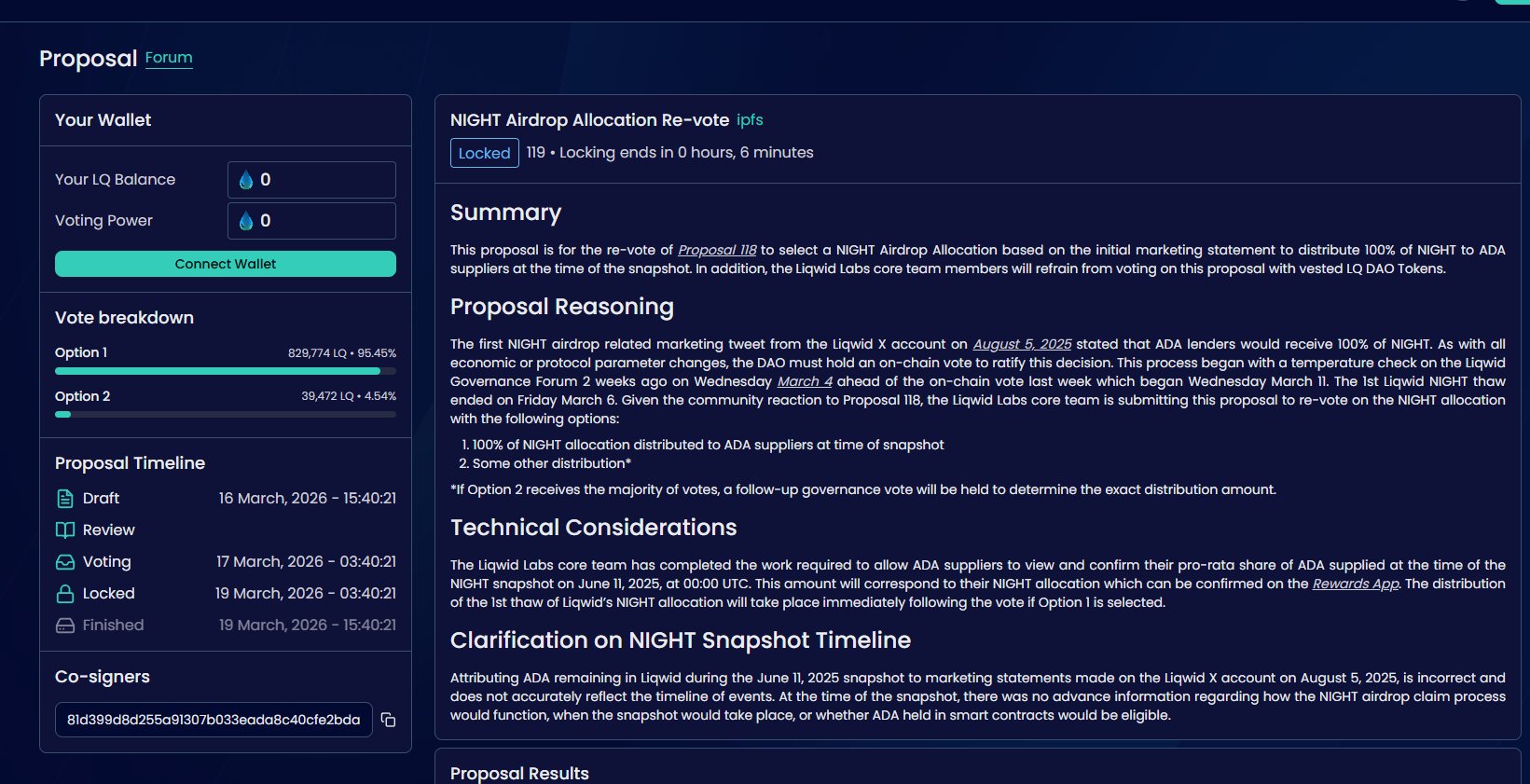Open the March 4 forum link
The height and width of the screenshot is (784, 1530).
[805, 381]
